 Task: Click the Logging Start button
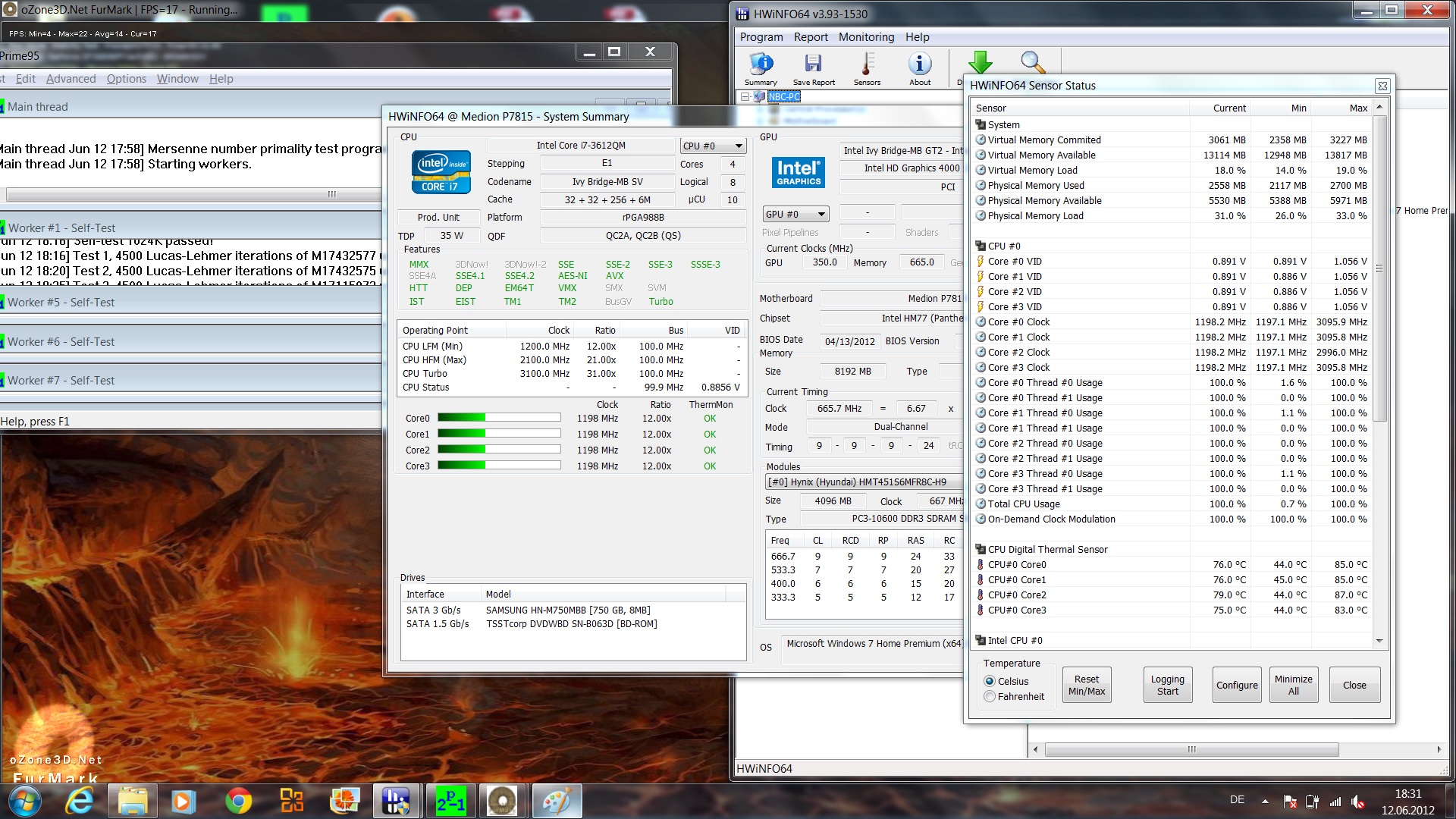coord(1167,685)
